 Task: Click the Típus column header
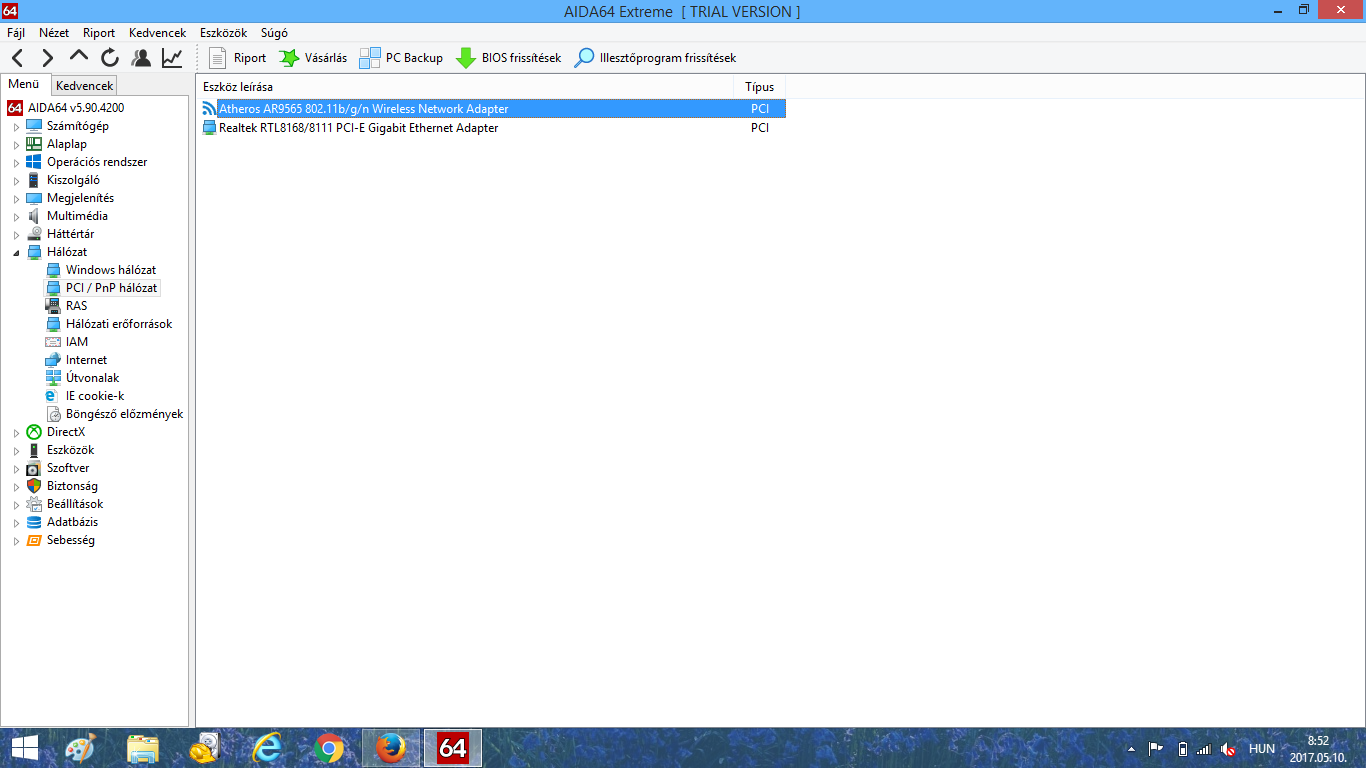(760, 87)
